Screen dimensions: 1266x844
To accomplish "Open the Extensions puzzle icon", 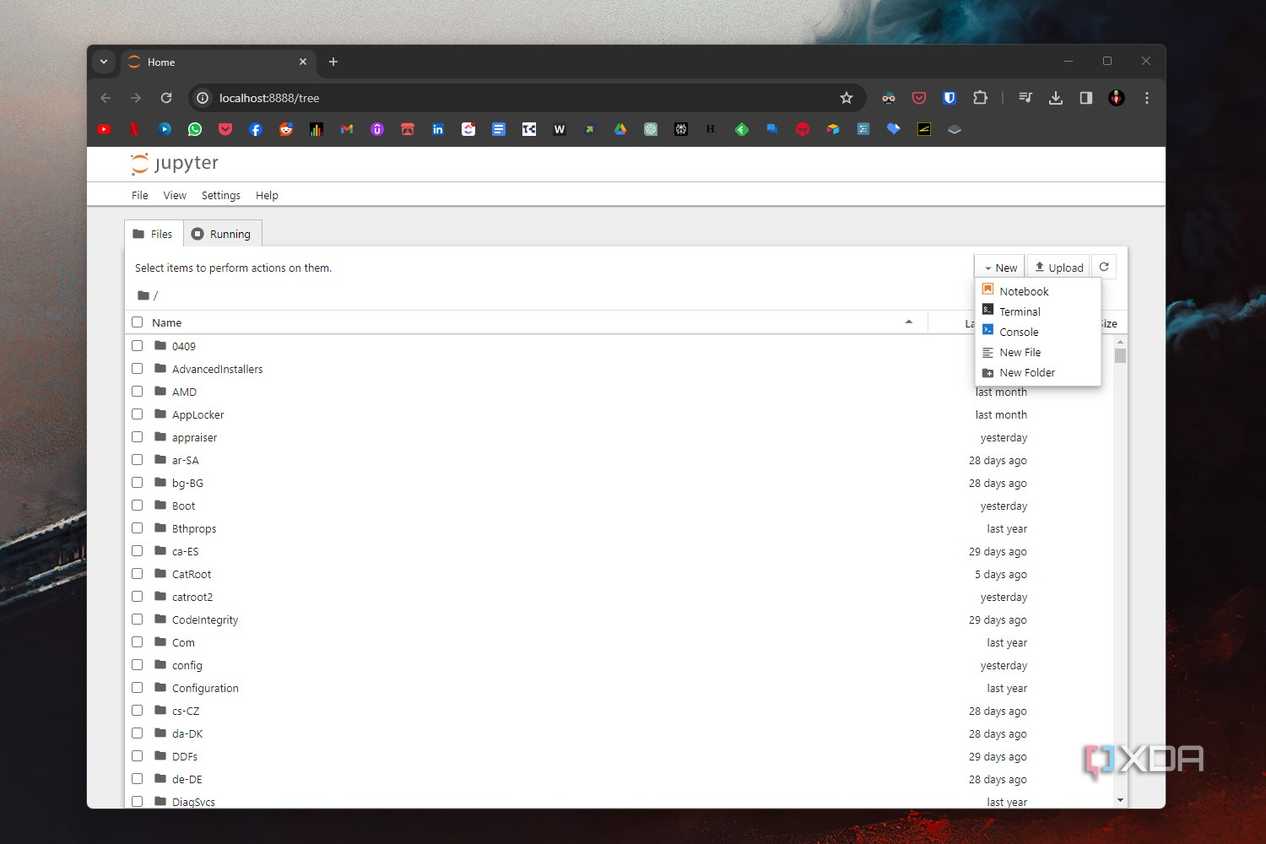I will [981, 98].
